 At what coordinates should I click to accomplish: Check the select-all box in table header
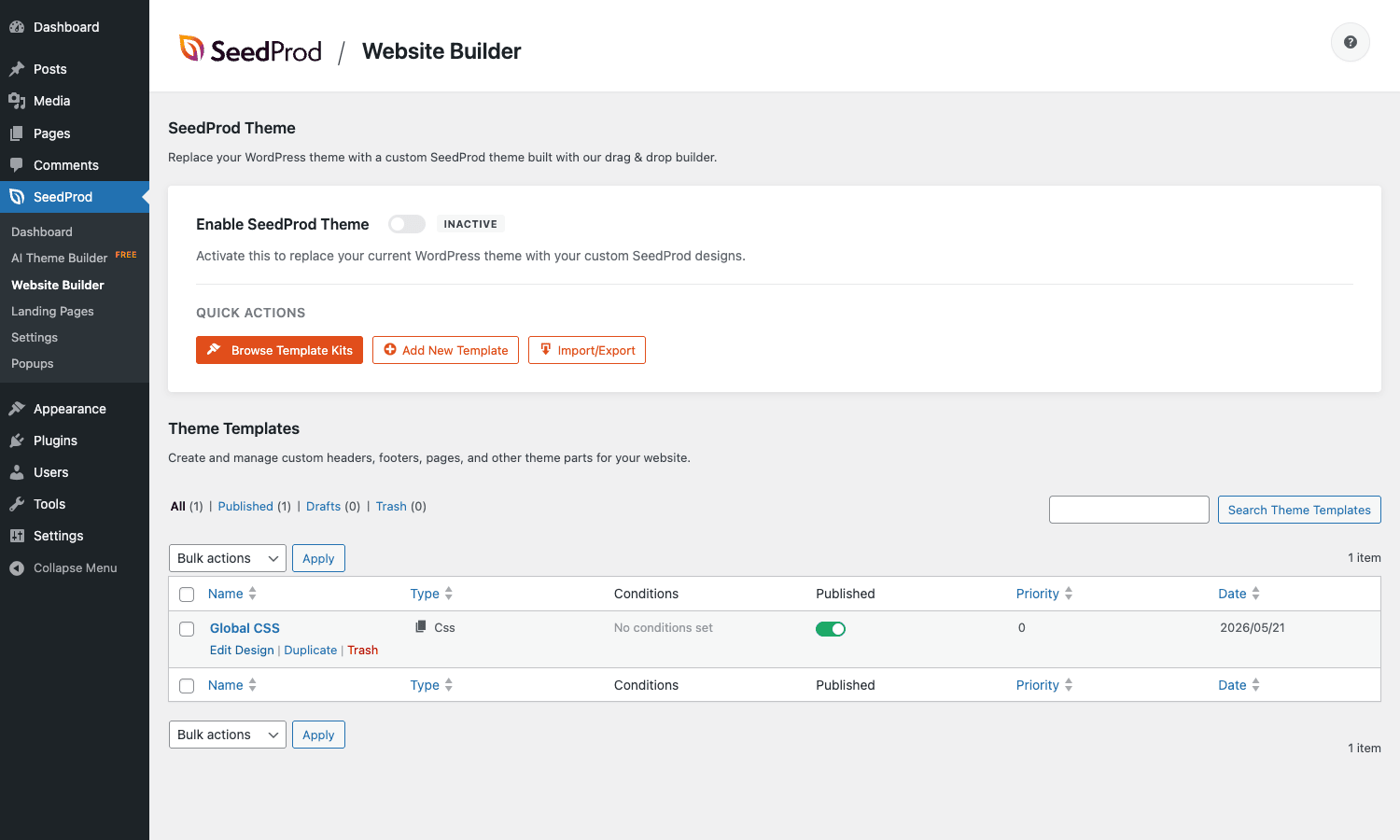coord(187,595)
